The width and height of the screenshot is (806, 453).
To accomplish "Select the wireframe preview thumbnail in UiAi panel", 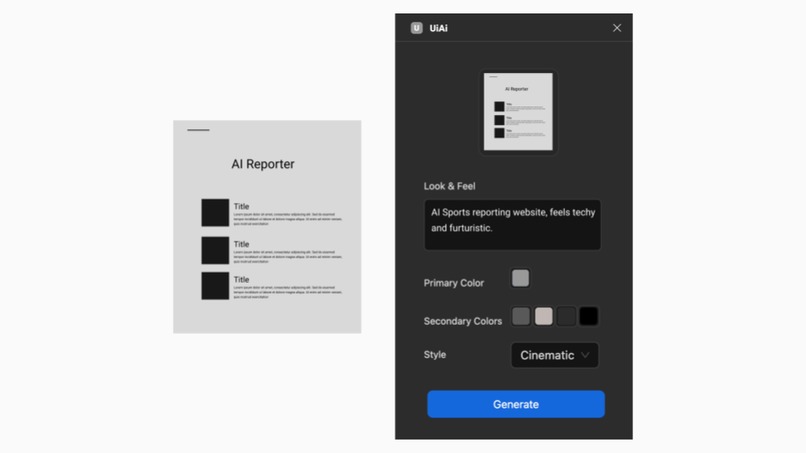I will [x=518, y=112].
